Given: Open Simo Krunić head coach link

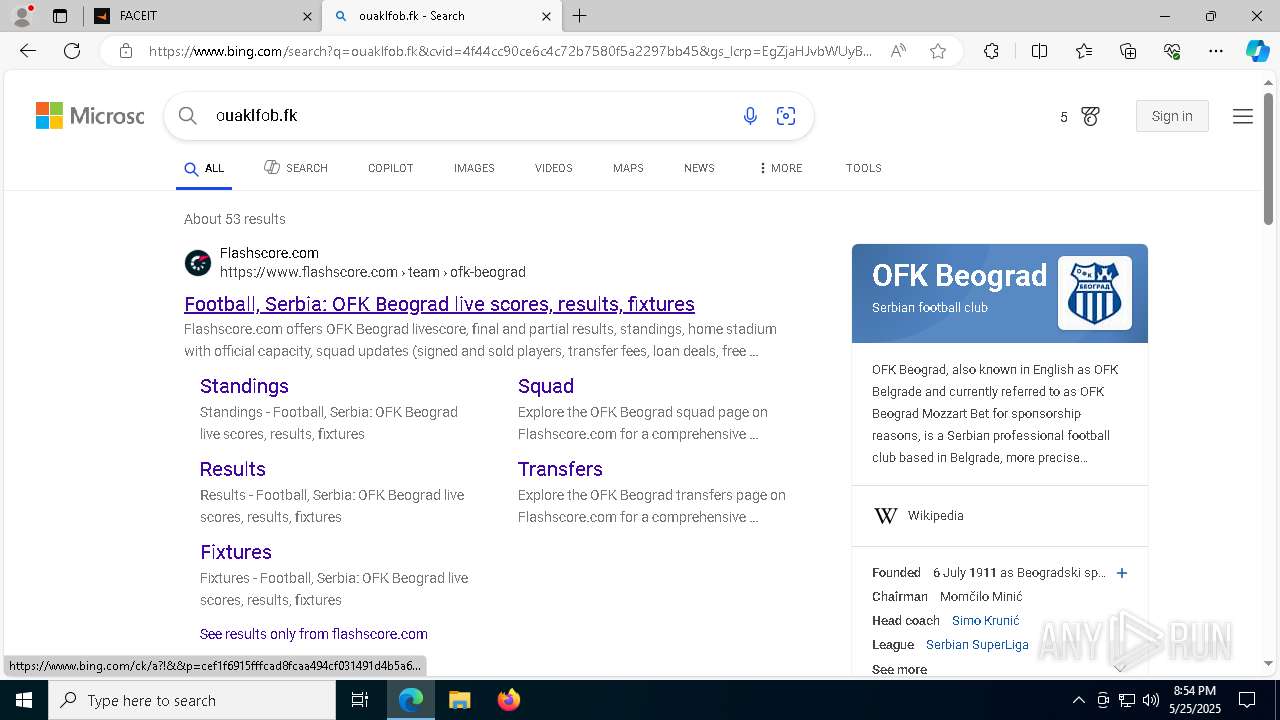Looking at the screenshot, I should [986, 621].
